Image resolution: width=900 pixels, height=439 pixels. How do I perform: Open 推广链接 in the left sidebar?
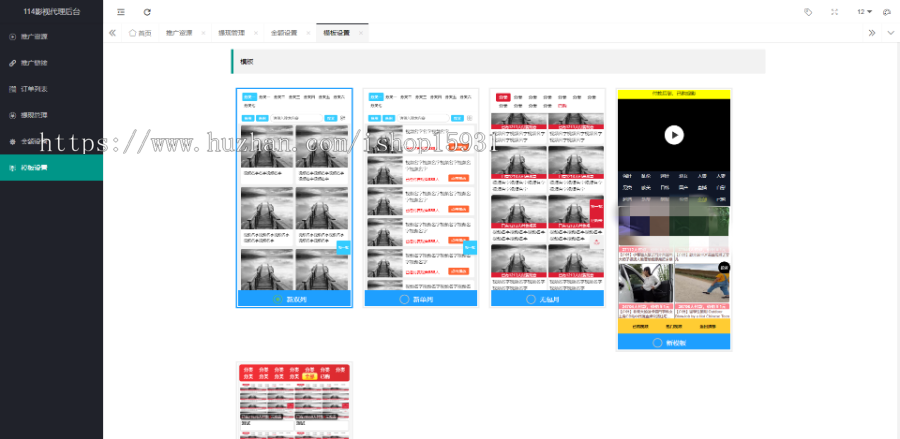click(51, 63)
